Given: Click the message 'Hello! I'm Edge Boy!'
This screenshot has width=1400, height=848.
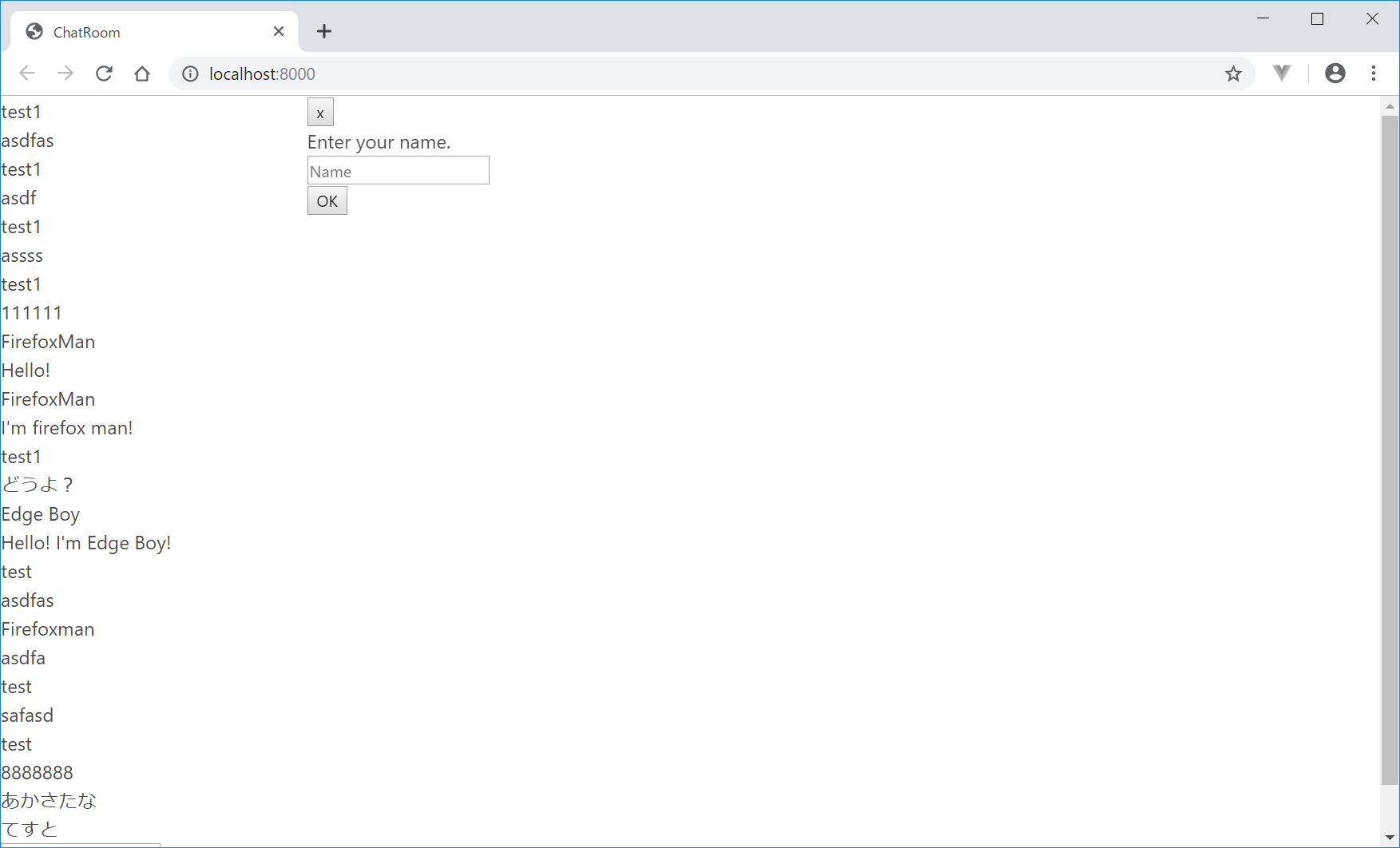Looking at the screenshot, I should pos(86,543).
